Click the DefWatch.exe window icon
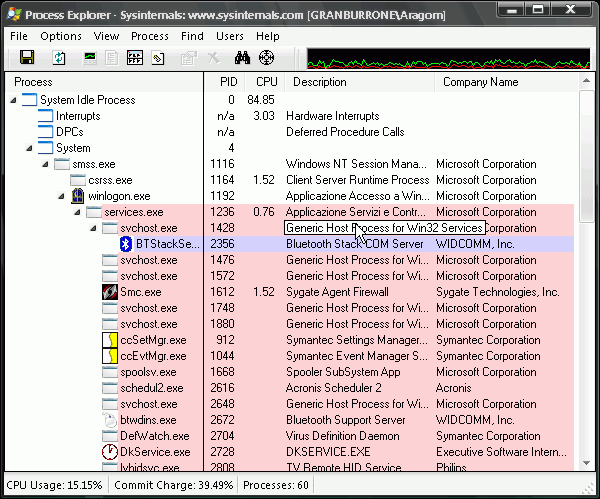Viewport: 600px width, 499px height. [110, 436]
